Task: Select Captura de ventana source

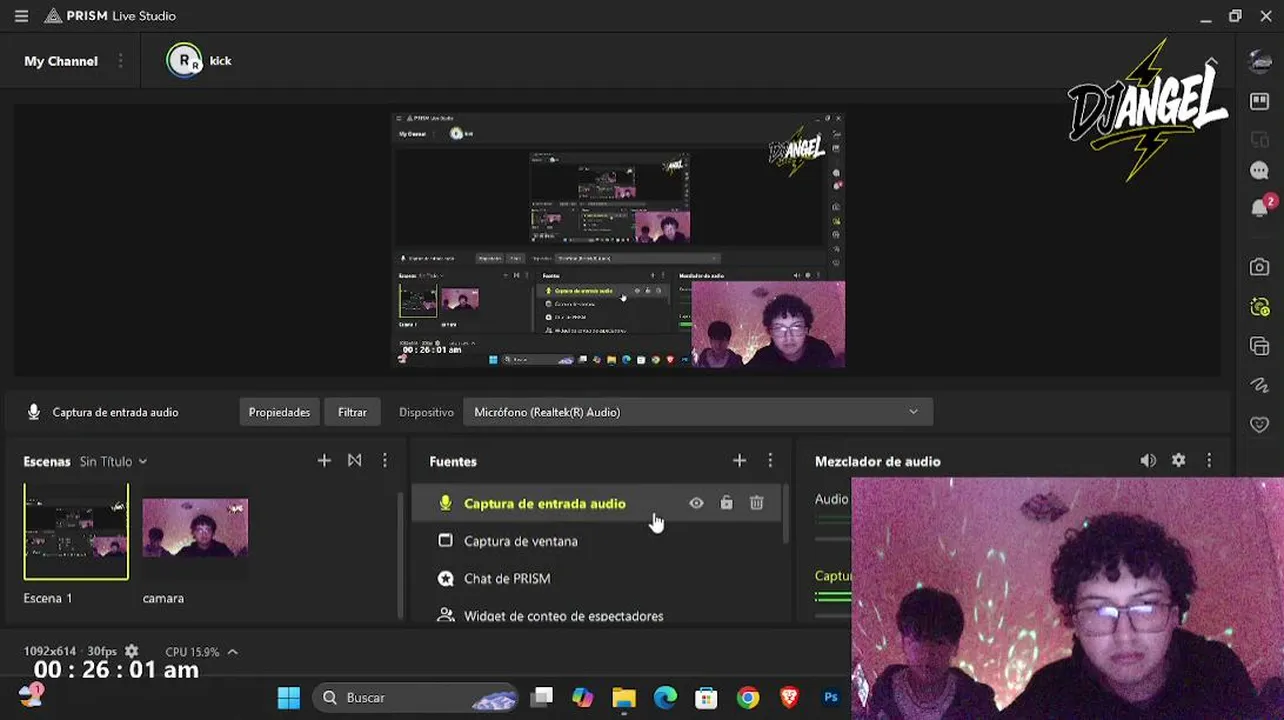Action: pos(596,541)
